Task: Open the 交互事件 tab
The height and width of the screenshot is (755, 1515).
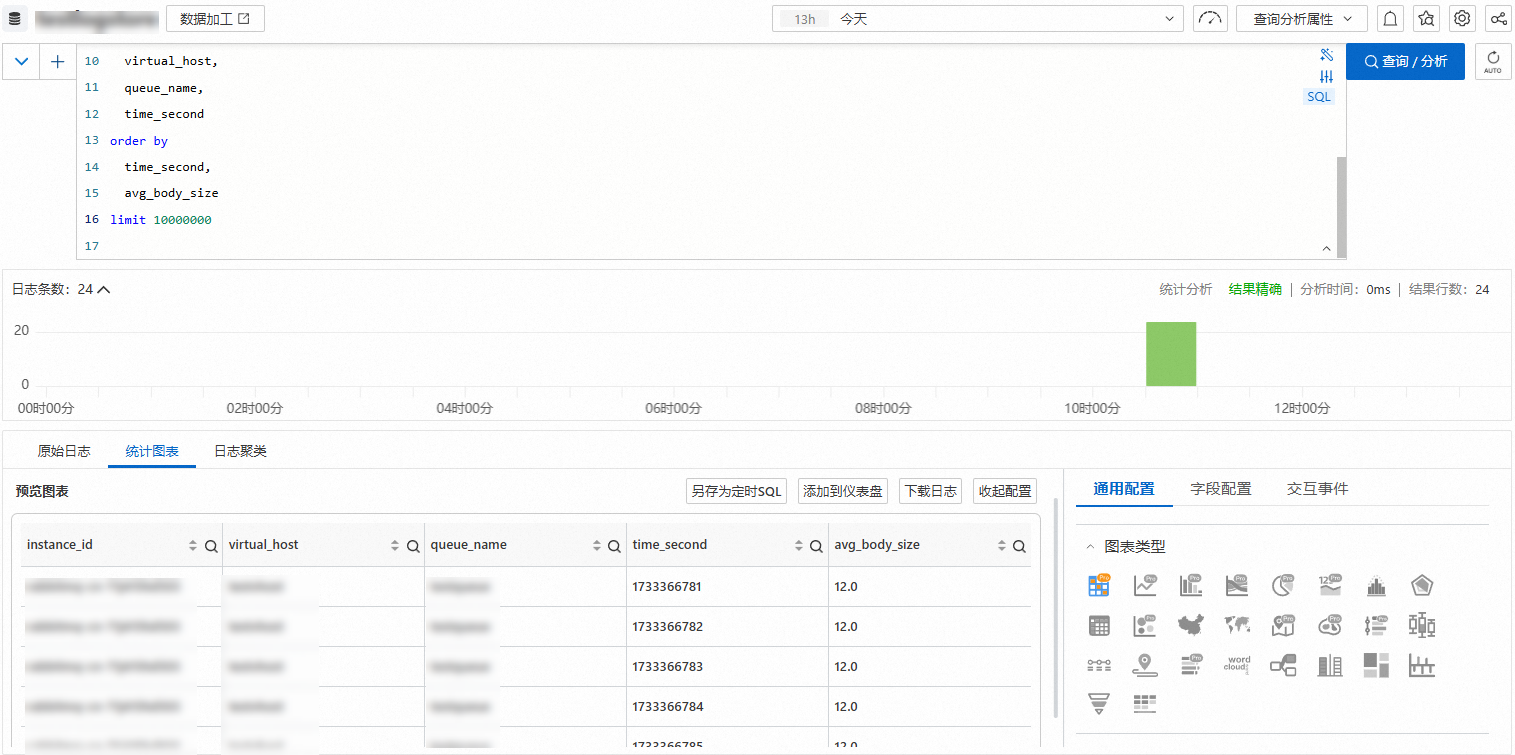Action: (x=1317, y=489)
